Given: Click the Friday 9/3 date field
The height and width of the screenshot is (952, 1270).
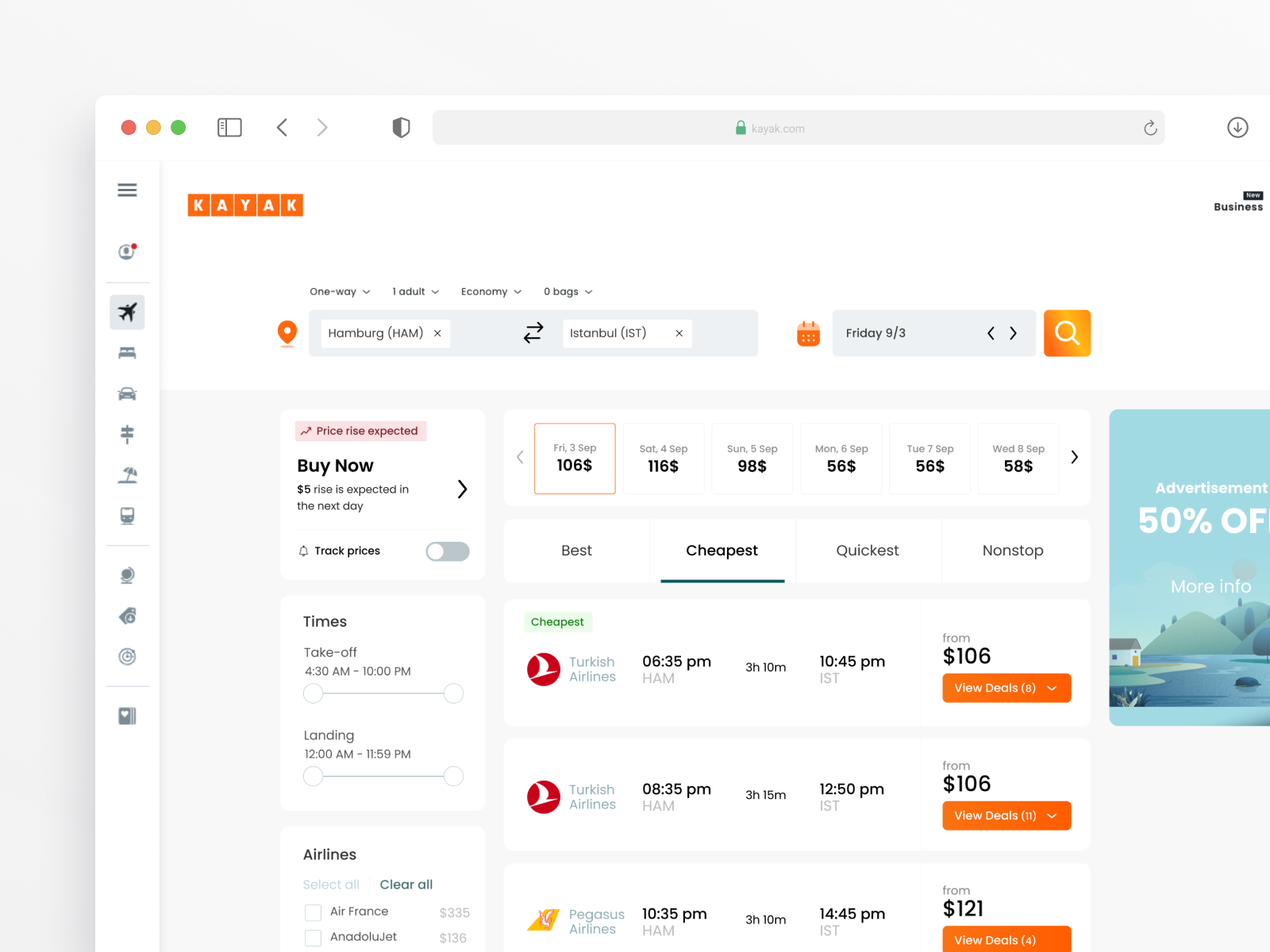Looking at the screenshot, I should click(x=934, y=333).
